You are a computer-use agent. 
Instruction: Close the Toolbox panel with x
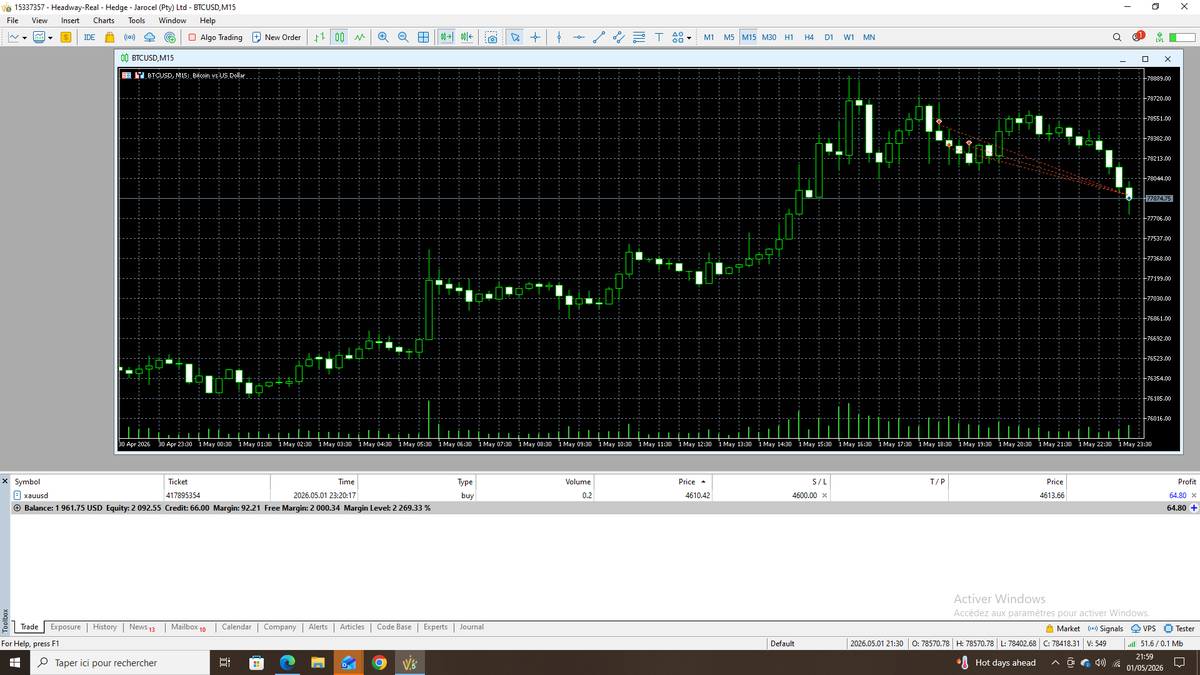(x=5, y=481)
